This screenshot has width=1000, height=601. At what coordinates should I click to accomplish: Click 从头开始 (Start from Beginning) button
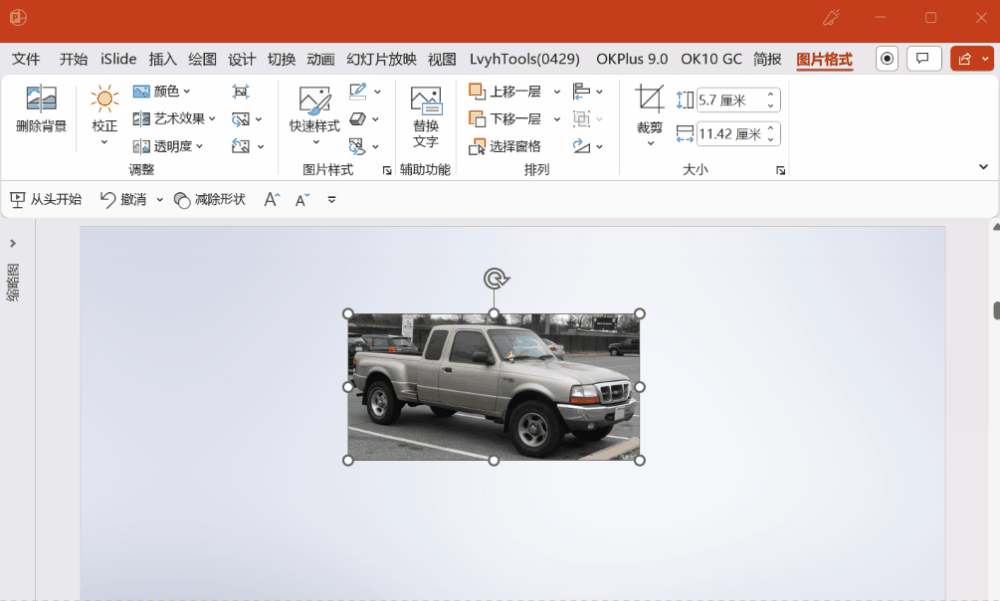[x=46, y=199]
